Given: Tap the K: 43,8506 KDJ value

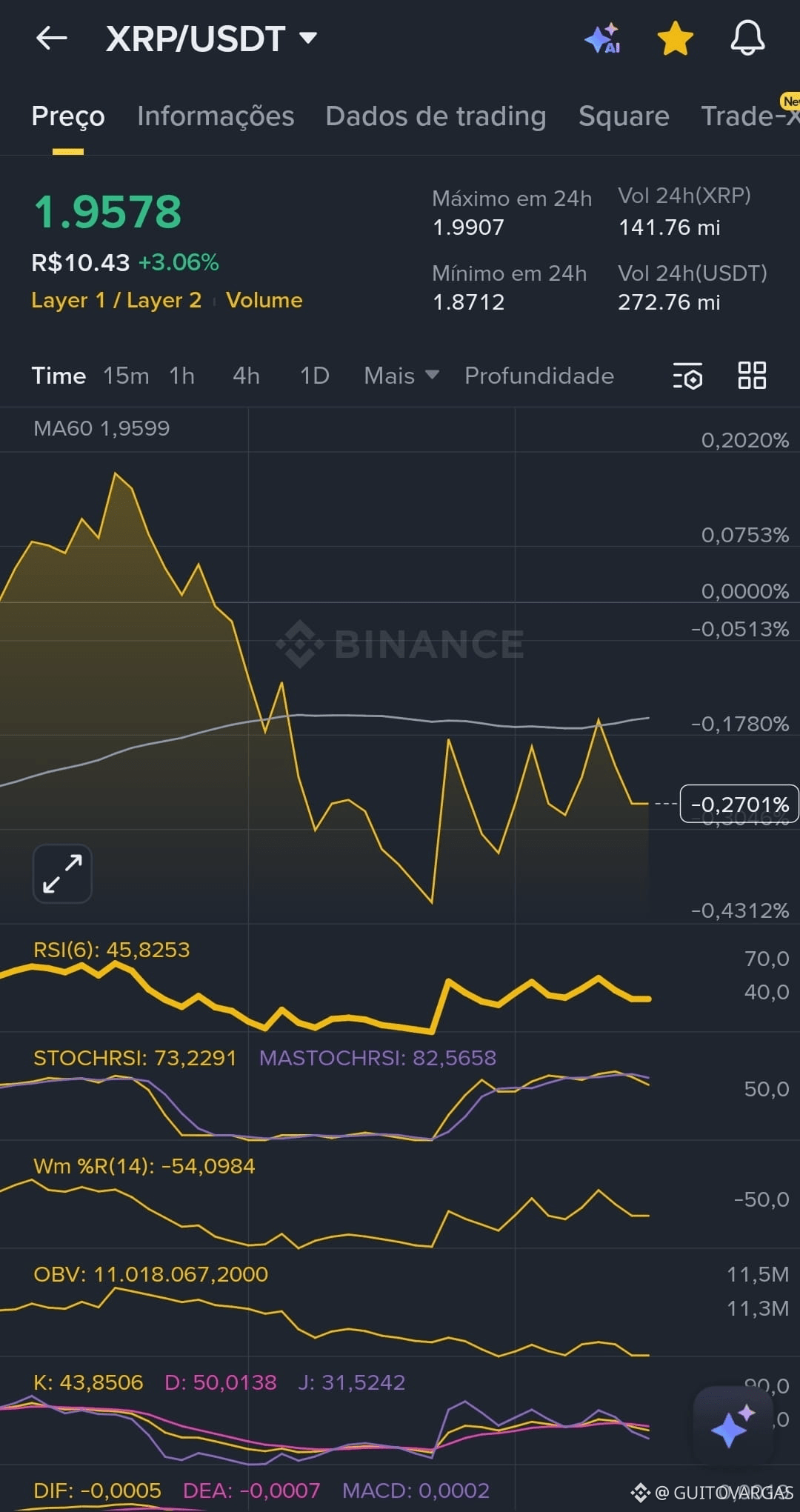Looking at the screenshot, I should (88, 1382).
